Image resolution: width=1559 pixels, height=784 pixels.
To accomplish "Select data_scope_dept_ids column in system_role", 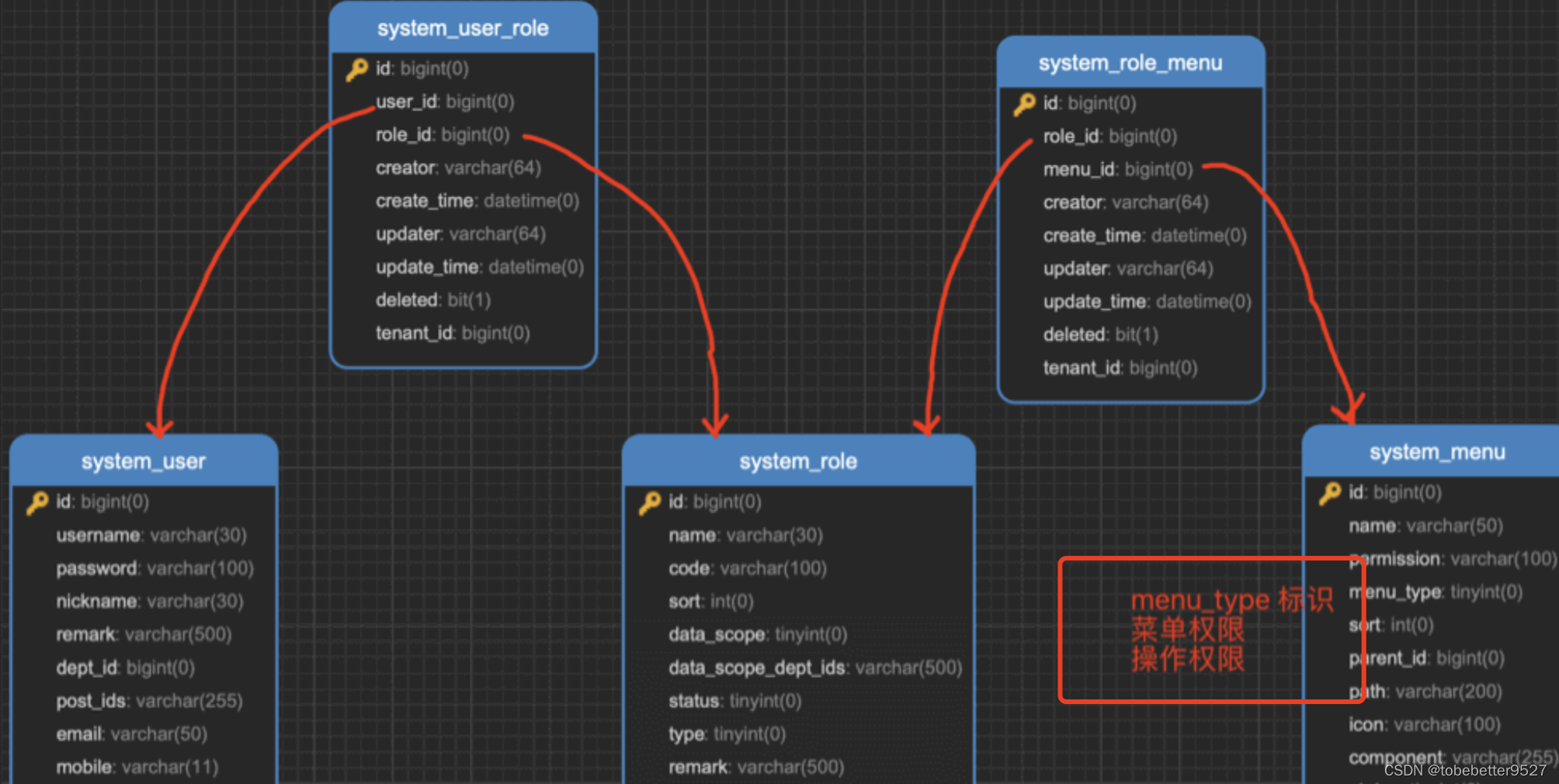I will 815,668.
